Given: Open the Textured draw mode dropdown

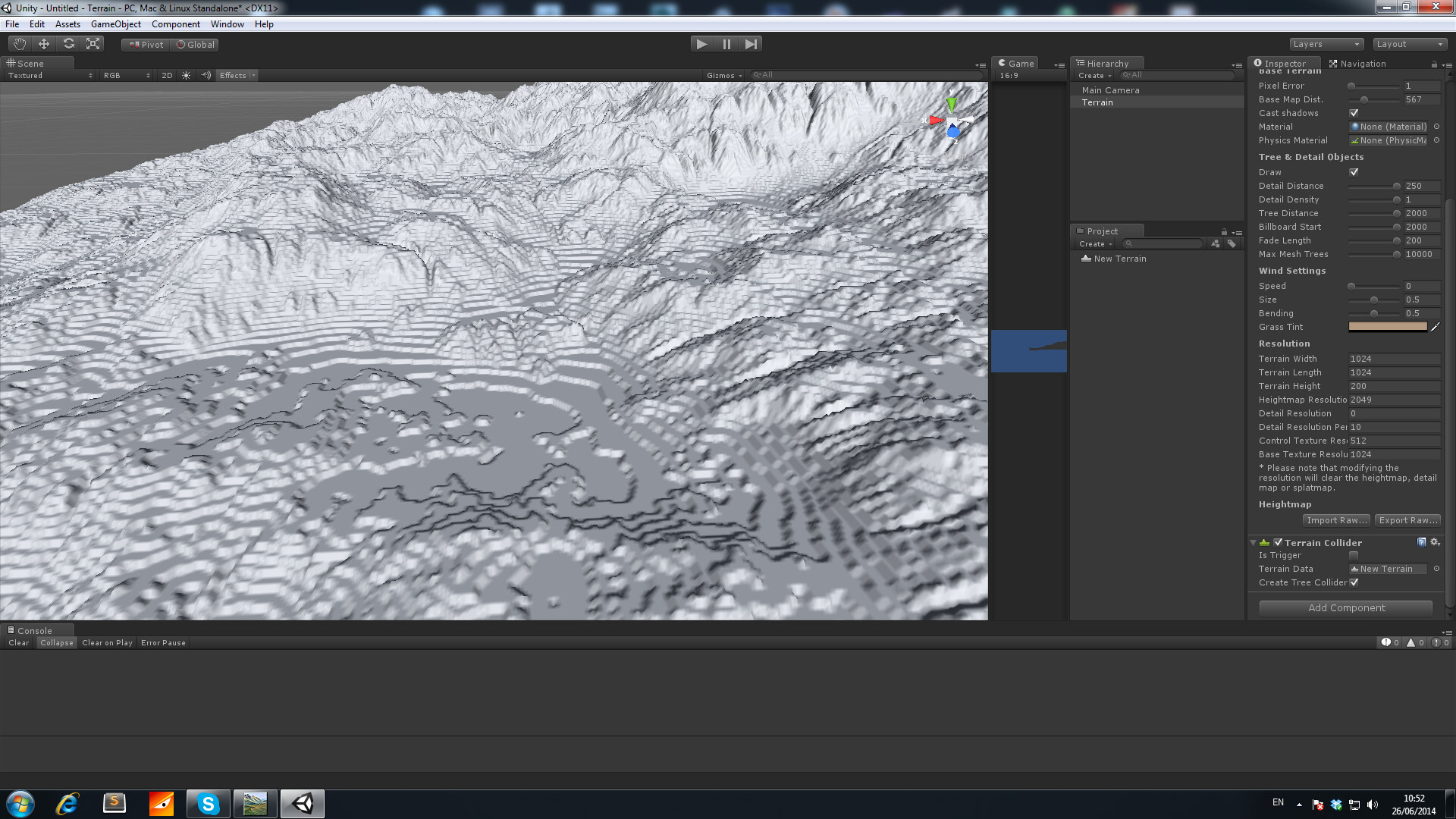Looking at the screenshot, I should [x=45, y=75].
